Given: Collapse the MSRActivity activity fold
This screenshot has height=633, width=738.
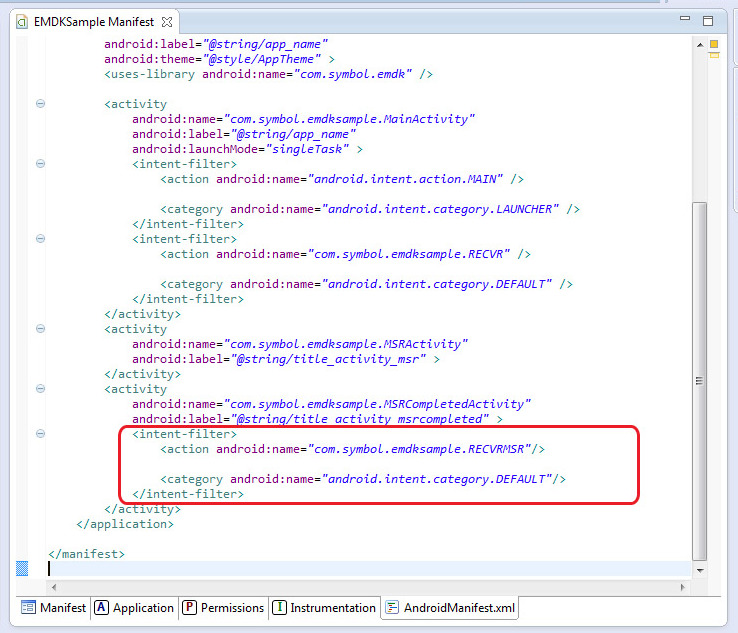Looking at the screenshot, I should pyautogui.click(x=40, y=329).
